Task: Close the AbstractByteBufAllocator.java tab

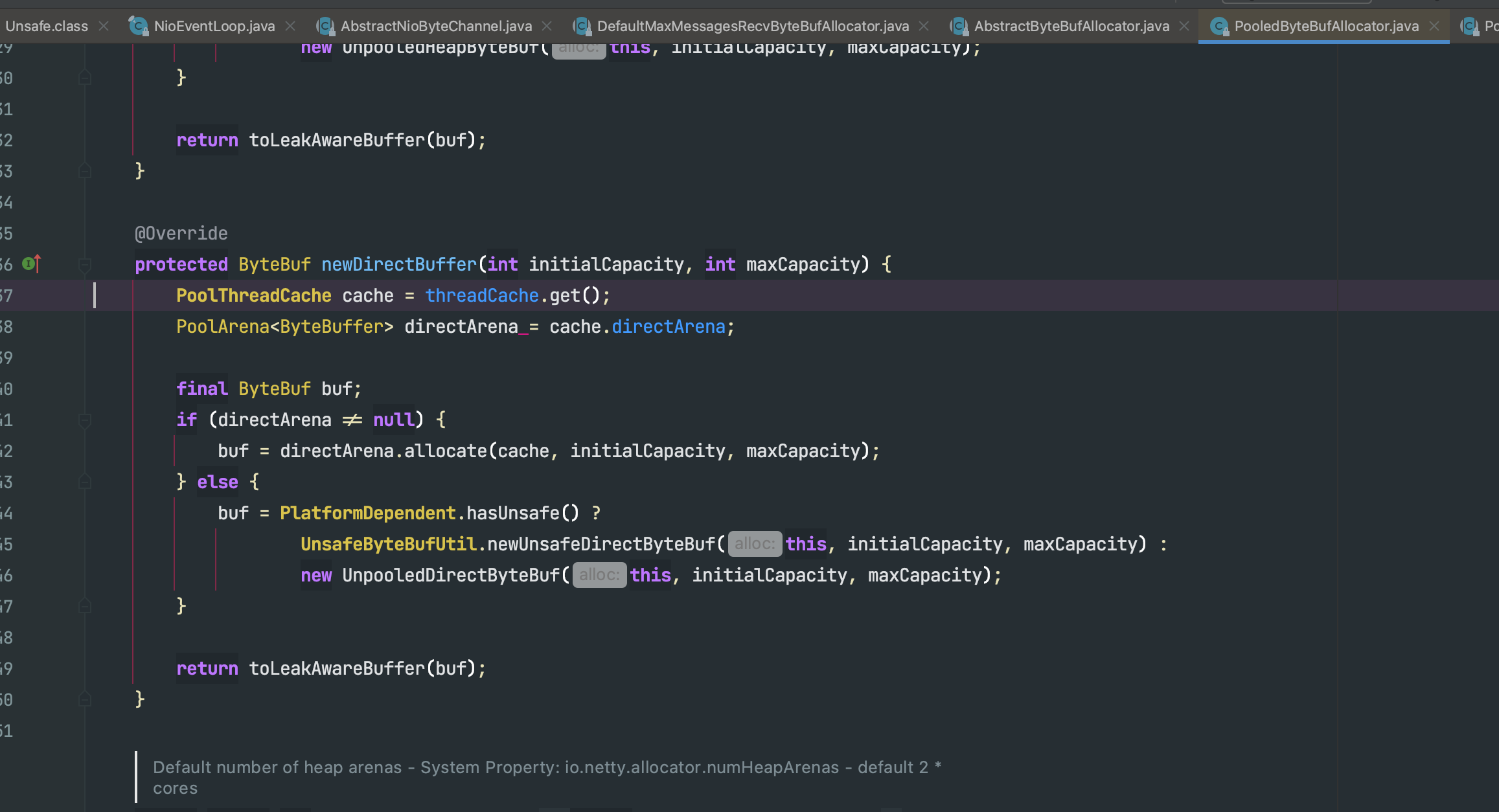Action: coord(1184,26)
